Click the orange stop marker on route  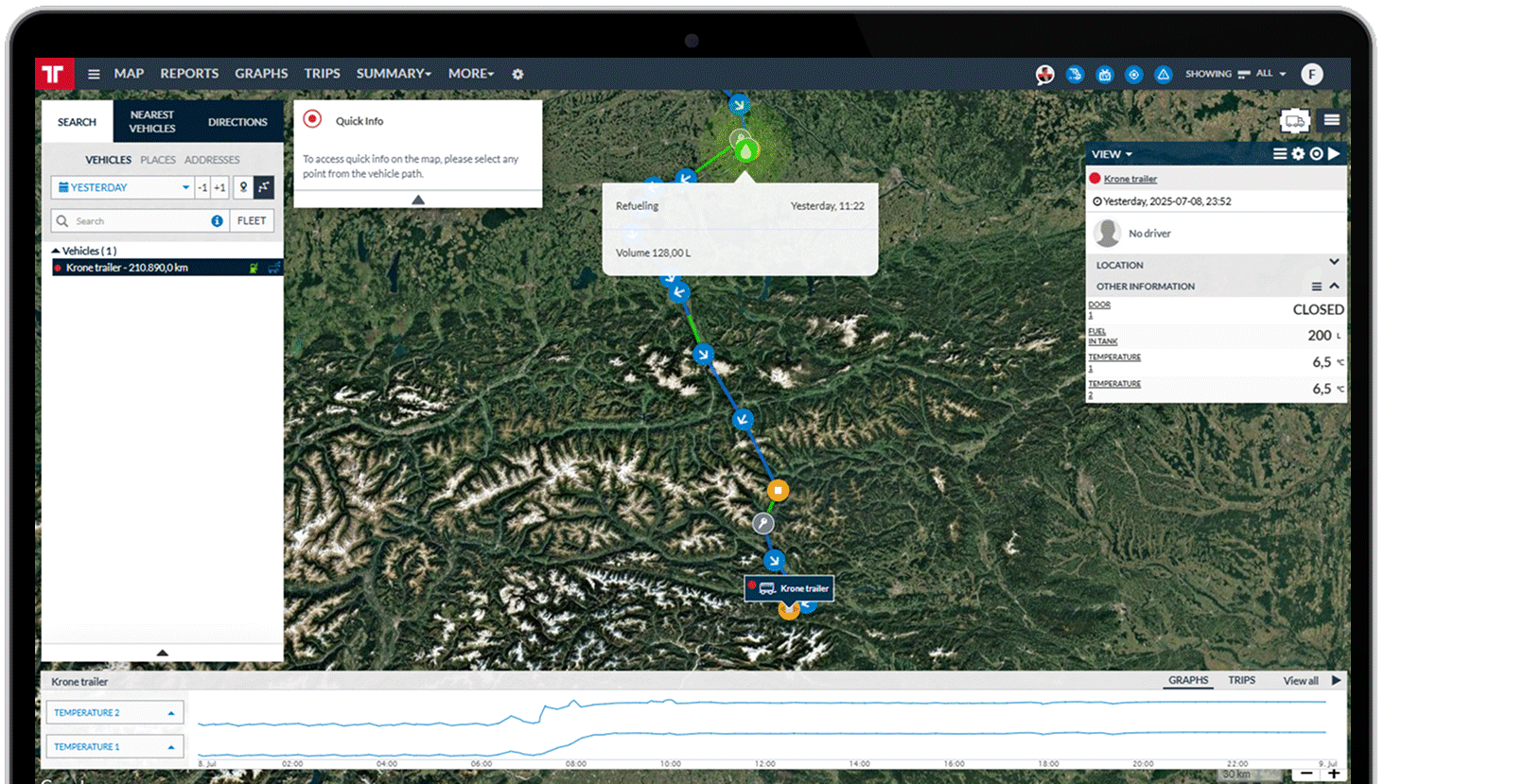click(778, 490)
